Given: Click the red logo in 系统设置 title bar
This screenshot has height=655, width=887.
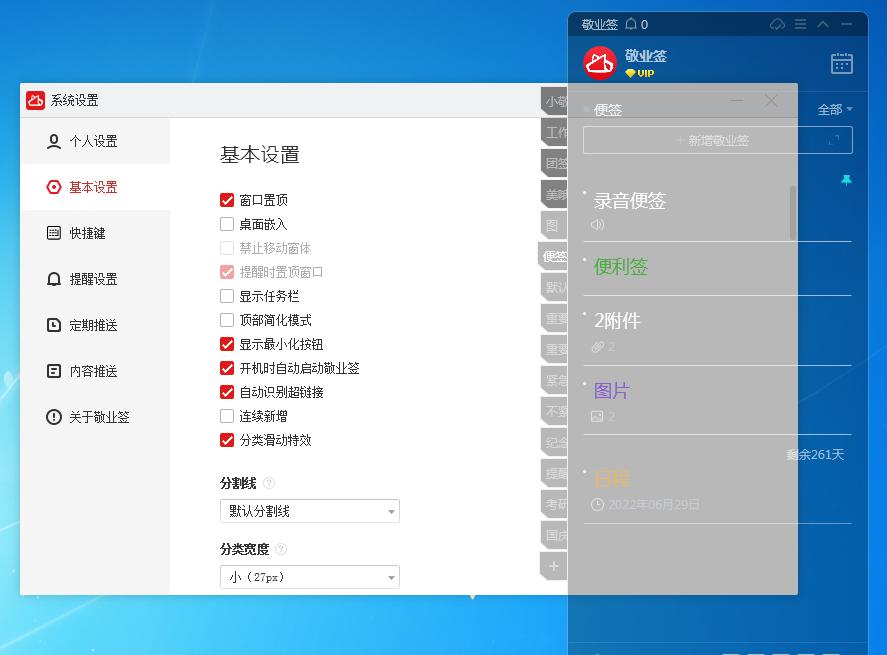Looking at the screenshot, I should (35, 100).
